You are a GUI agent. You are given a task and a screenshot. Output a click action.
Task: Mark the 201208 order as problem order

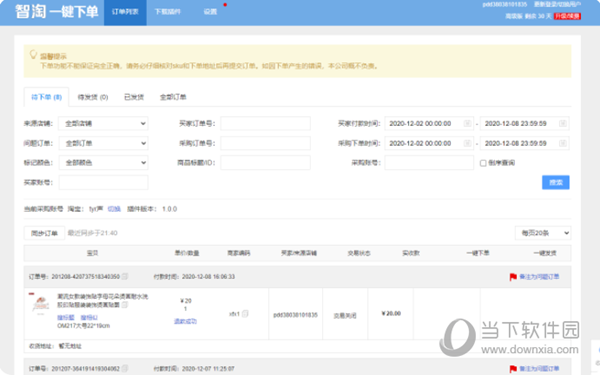point(539,277)
